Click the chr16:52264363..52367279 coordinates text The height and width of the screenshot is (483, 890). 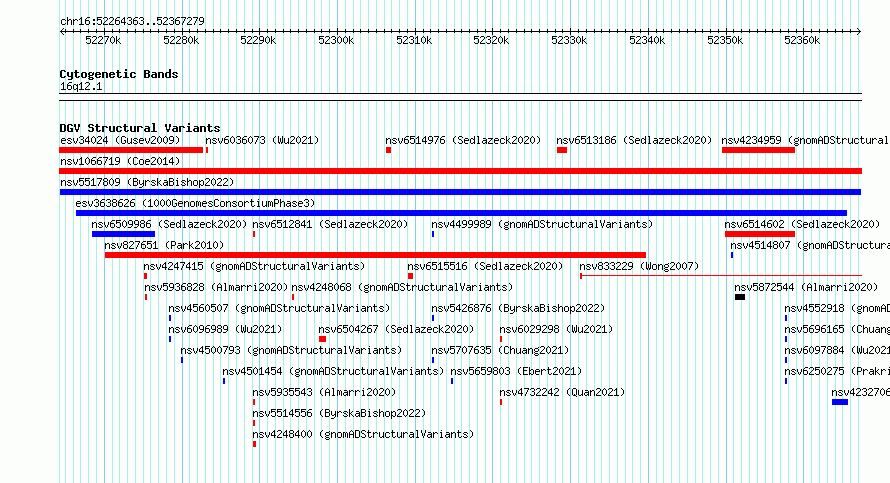[132, 22]
